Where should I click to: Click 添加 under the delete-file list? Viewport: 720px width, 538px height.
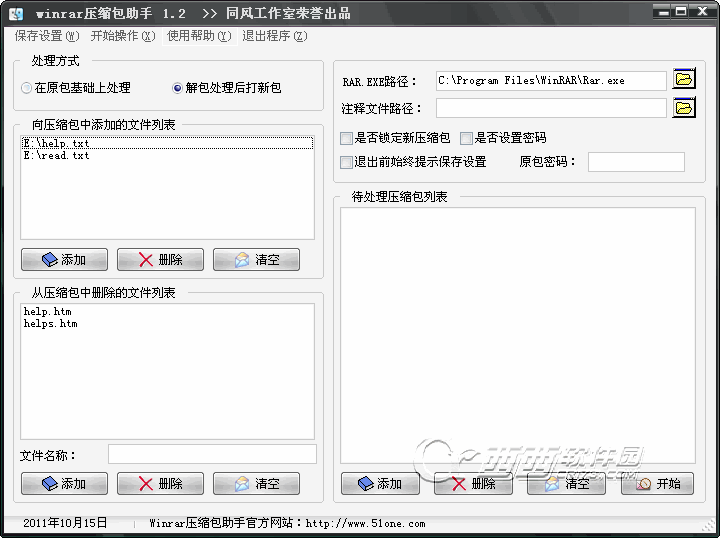pyautogui.click(x=64, y=483)
